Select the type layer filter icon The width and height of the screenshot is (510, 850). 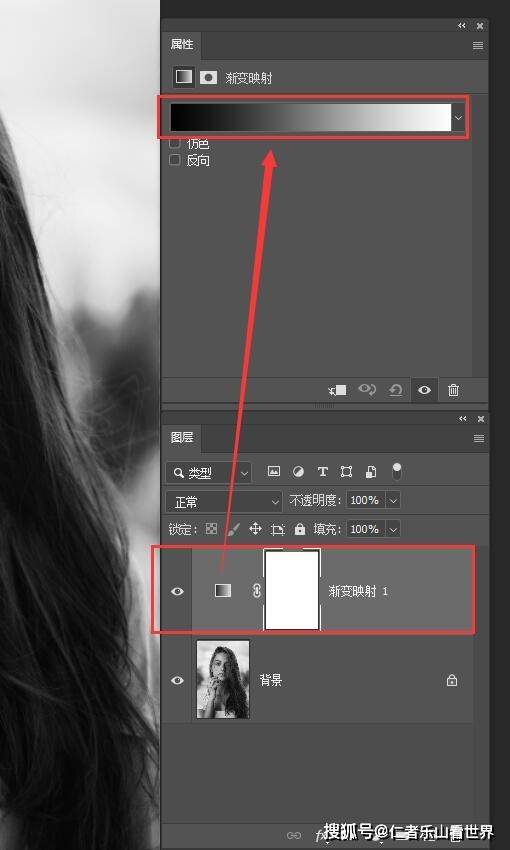322,472
